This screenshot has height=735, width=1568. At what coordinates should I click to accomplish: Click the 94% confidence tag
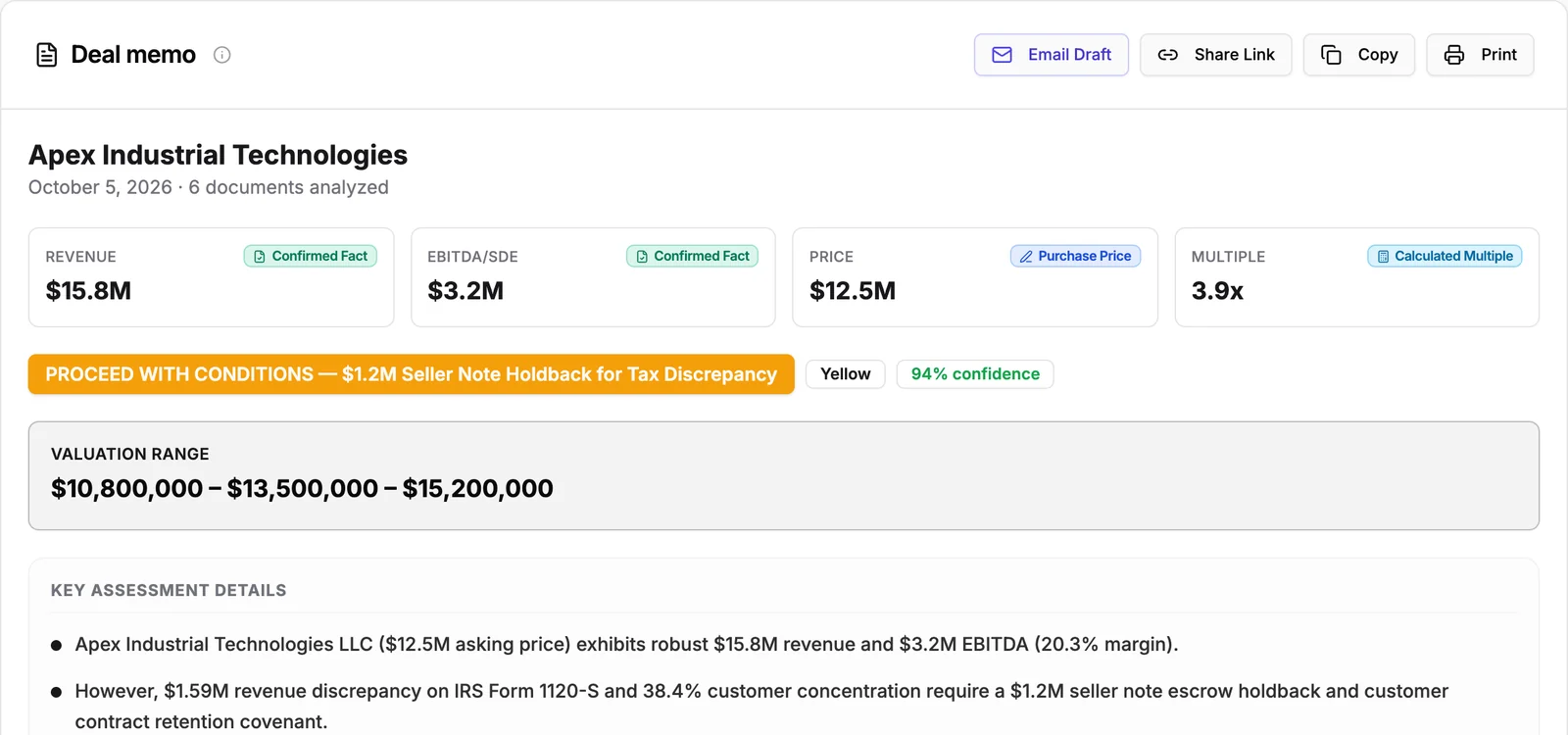click(x=975, y=374)
